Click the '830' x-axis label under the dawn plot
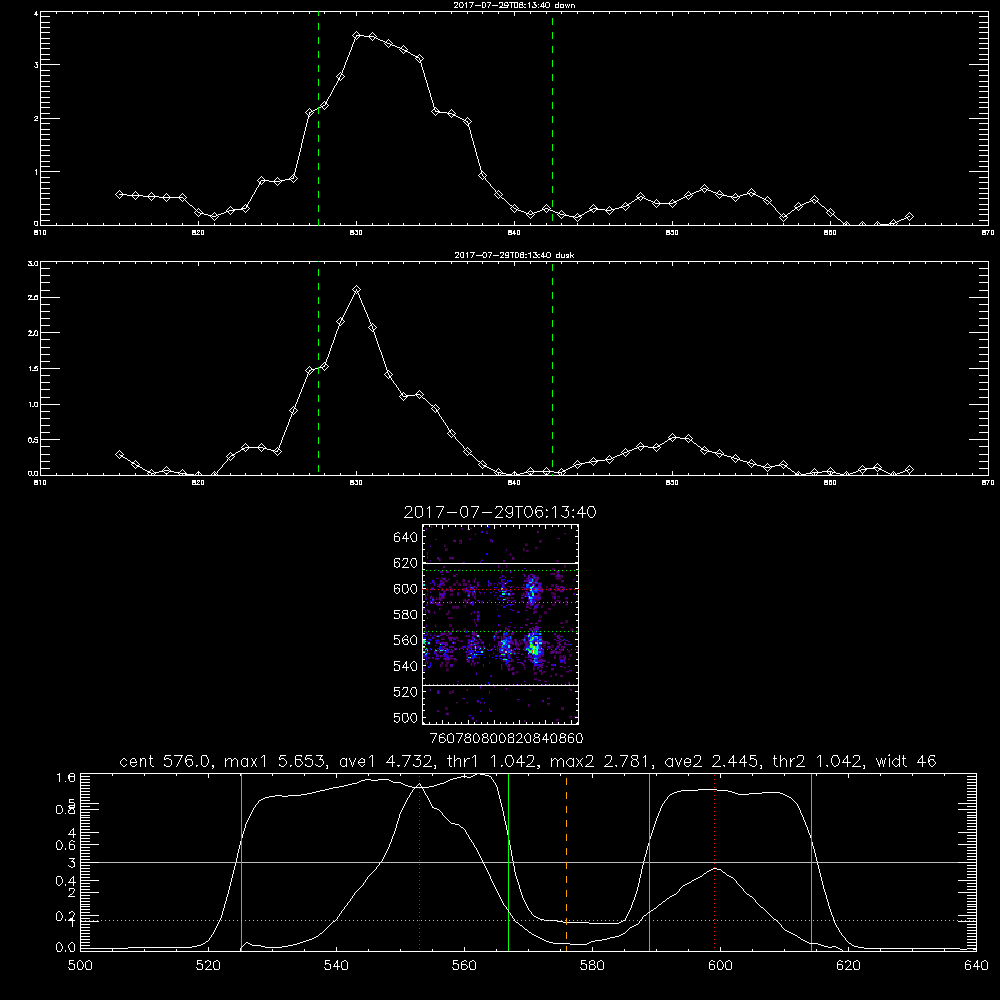 click(356, 233)
